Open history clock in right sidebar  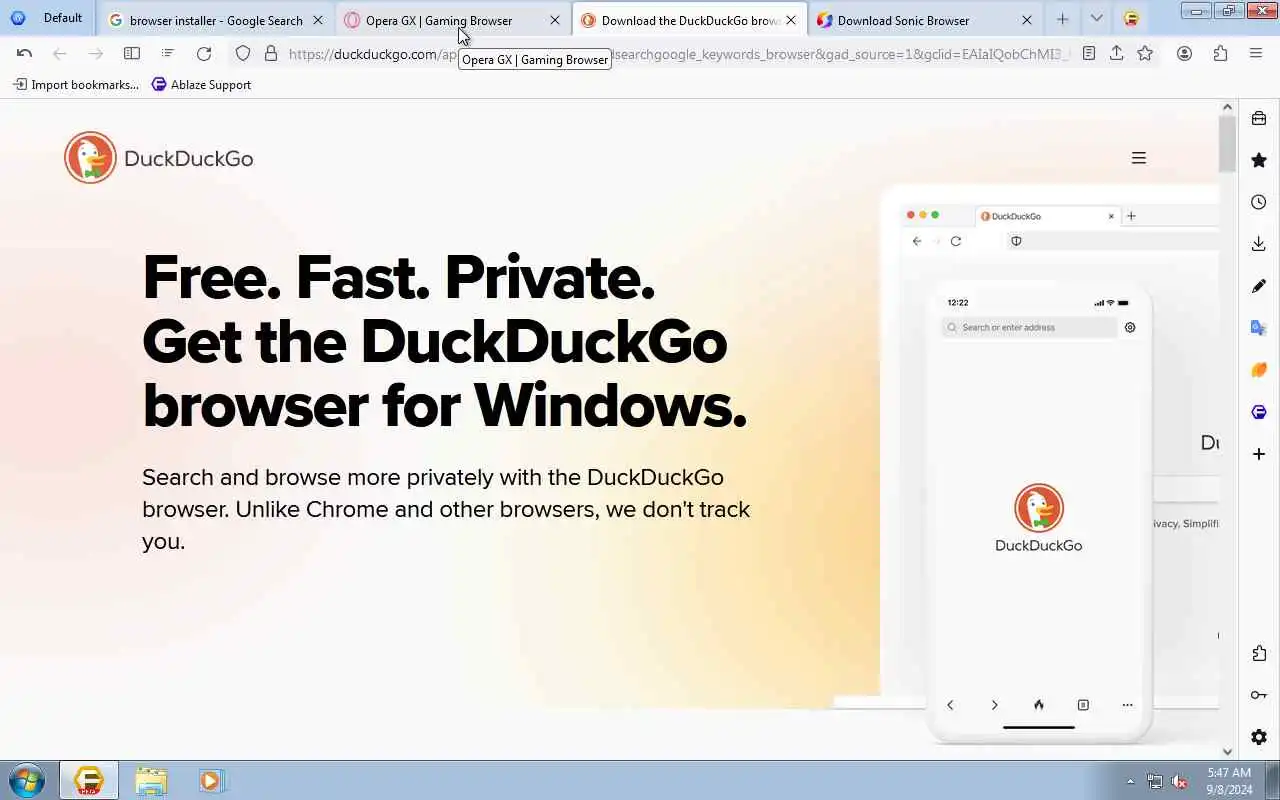(x=1259, y=202)
